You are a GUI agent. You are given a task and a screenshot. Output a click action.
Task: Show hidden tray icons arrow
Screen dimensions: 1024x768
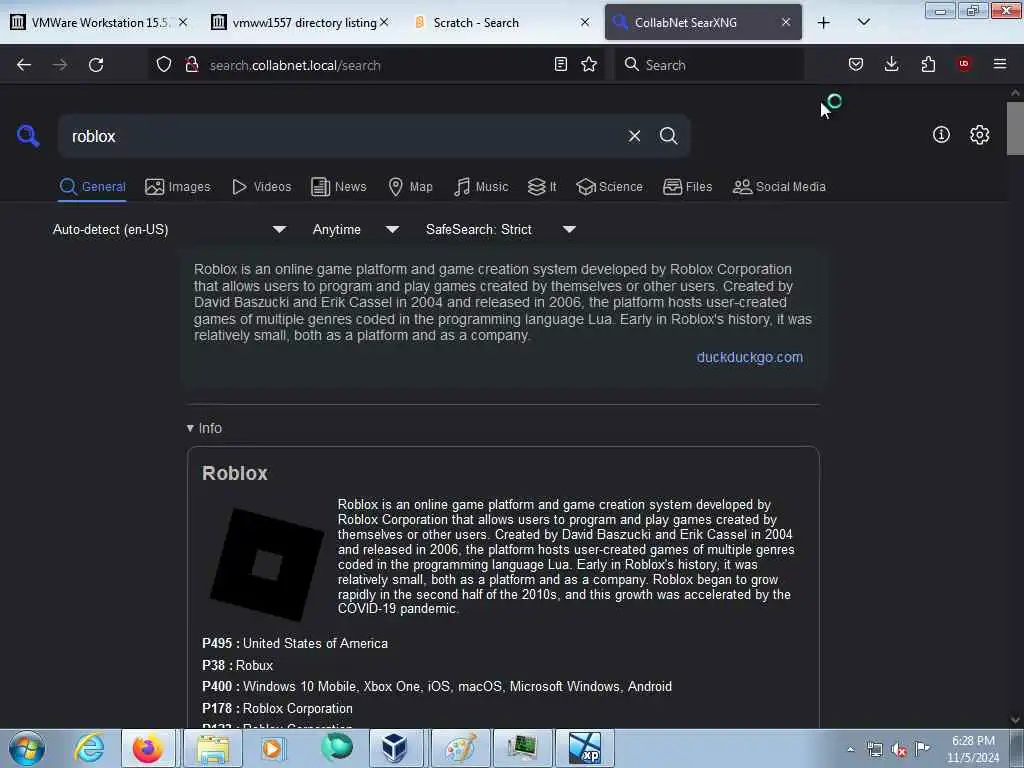tap(850, 750)
